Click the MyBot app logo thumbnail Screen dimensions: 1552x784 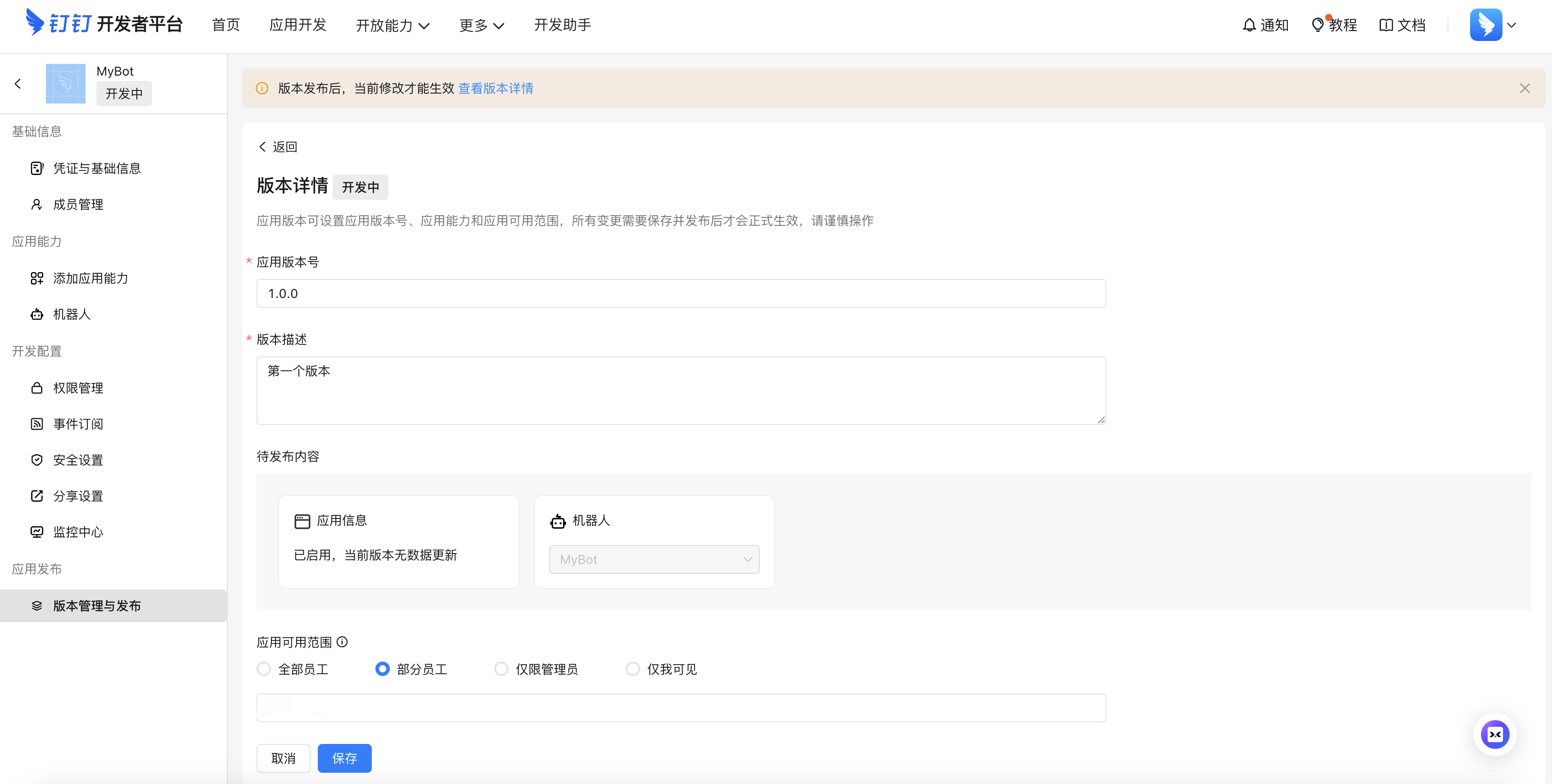[66, 84]
